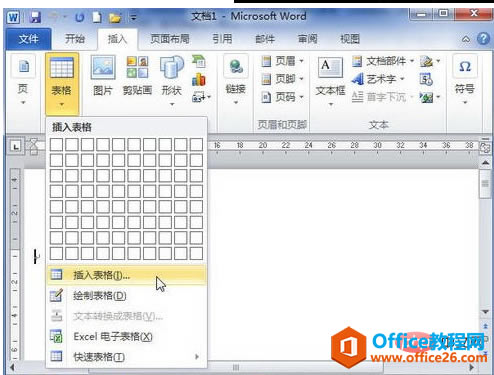Click the Word application icon in title bar
The image size is (494, 375).
(x=13, y=17)
